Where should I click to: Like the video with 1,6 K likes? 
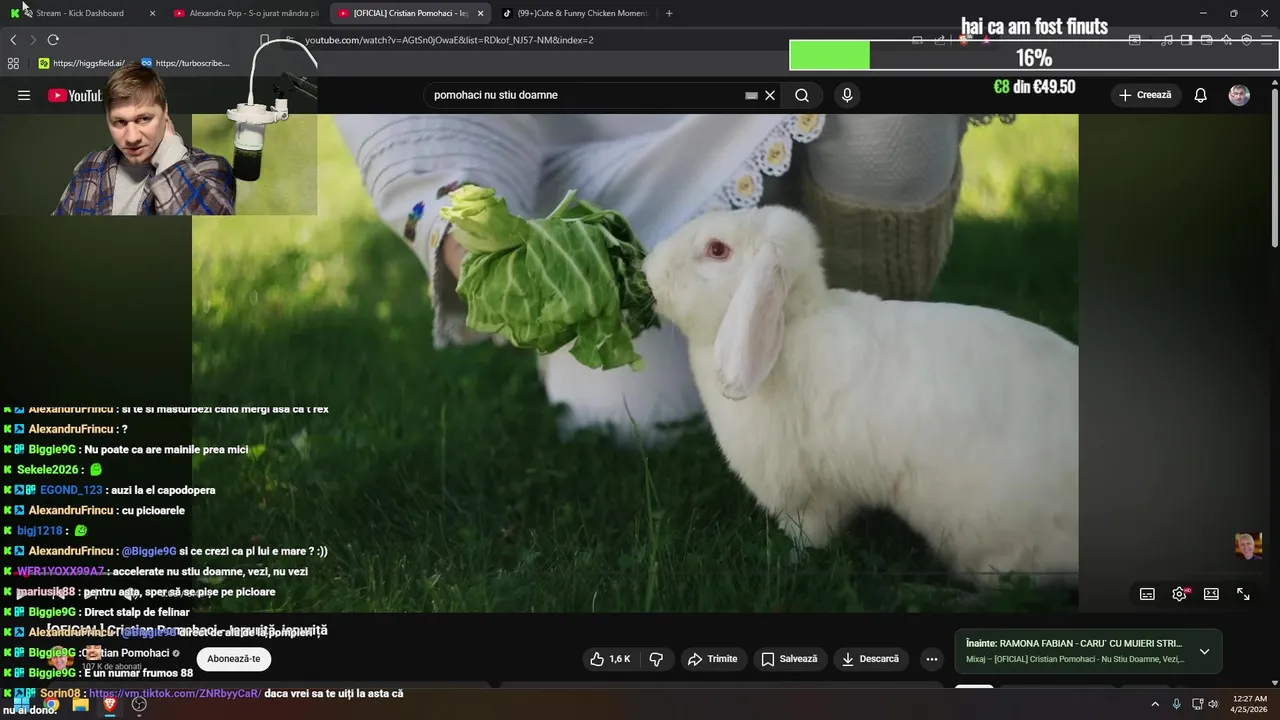click(x=610, y=659)
